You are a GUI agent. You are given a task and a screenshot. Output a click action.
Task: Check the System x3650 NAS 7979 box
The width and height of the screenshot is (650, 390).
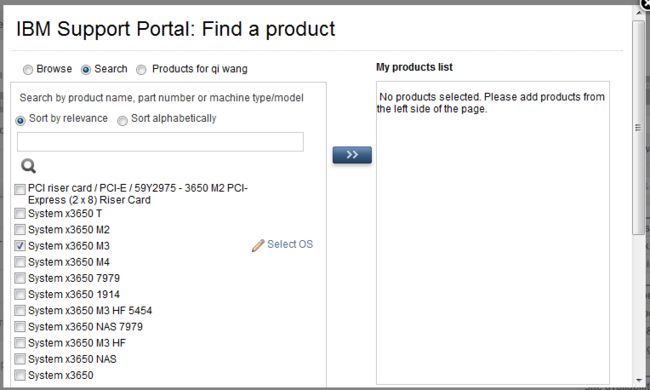[x=19, y=327]
